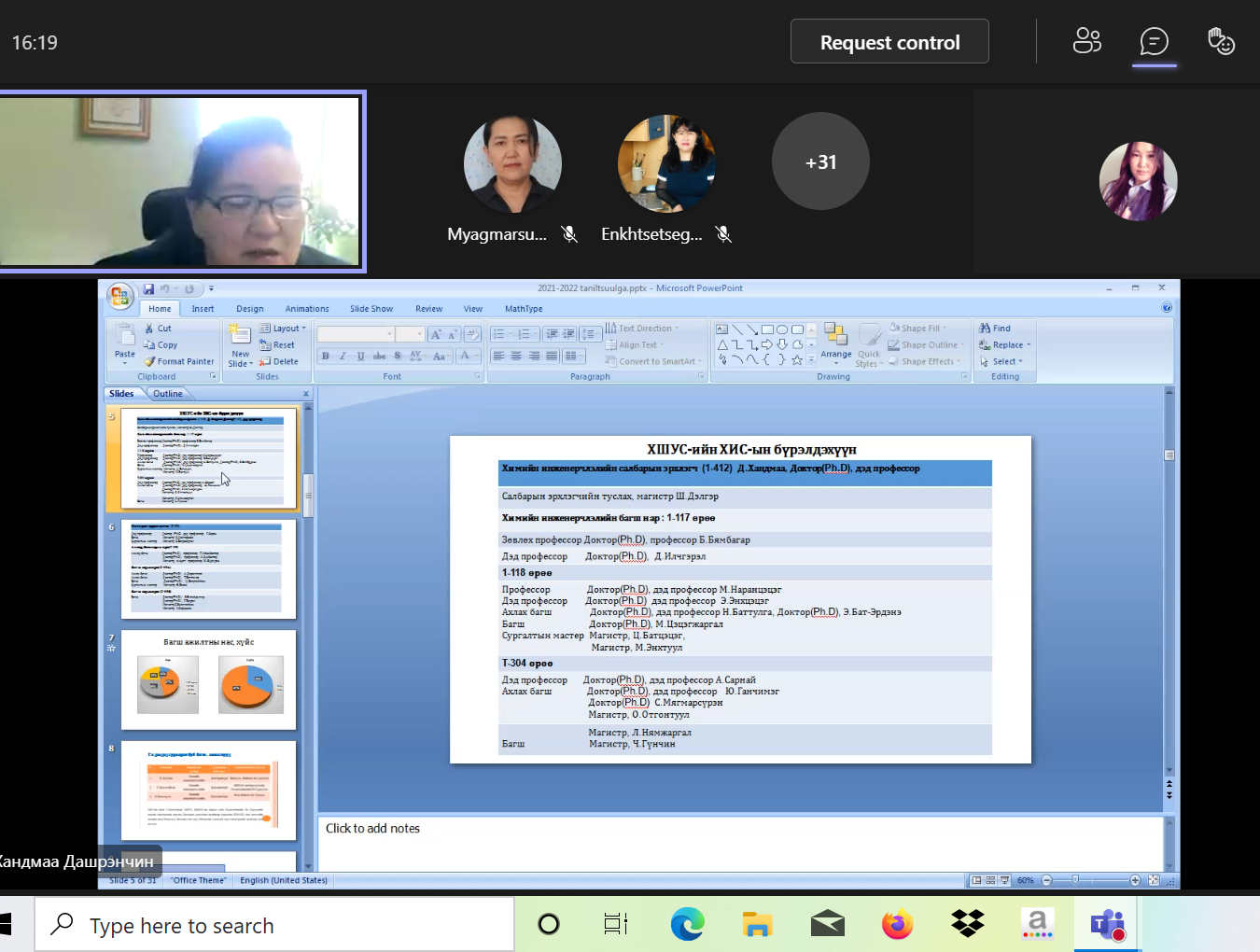Click Convert to SmartArt button
The width and height of the screenshot is (1260, 952).
pyautogui.click(x=653, y=362)
